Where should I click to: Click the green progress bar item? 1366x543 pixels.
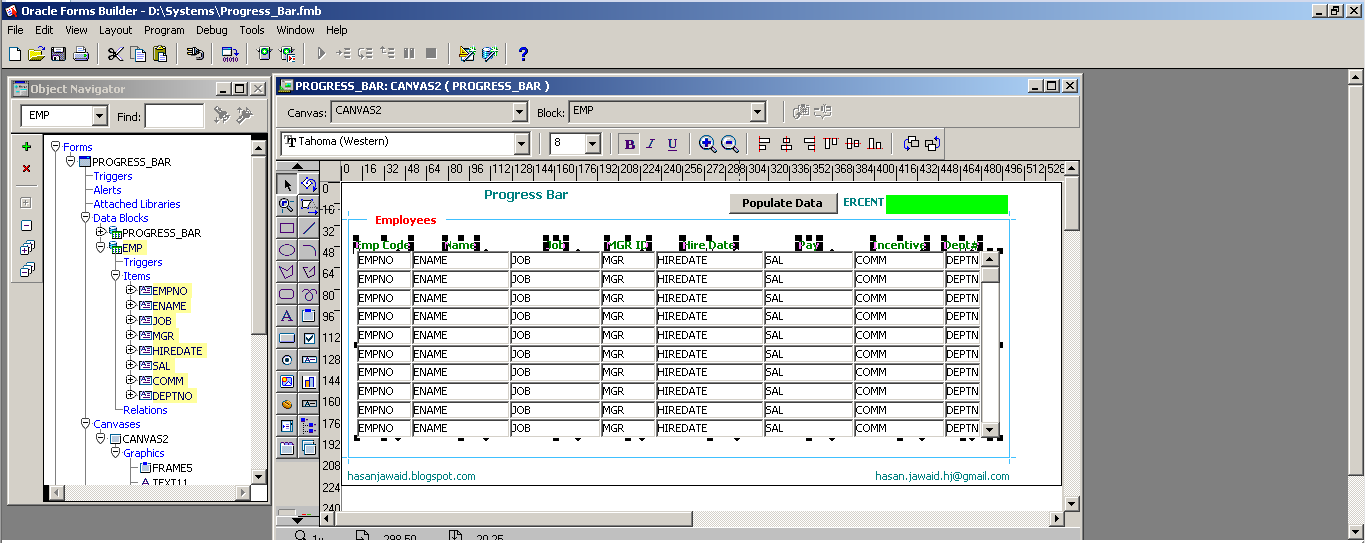point(946,204)
